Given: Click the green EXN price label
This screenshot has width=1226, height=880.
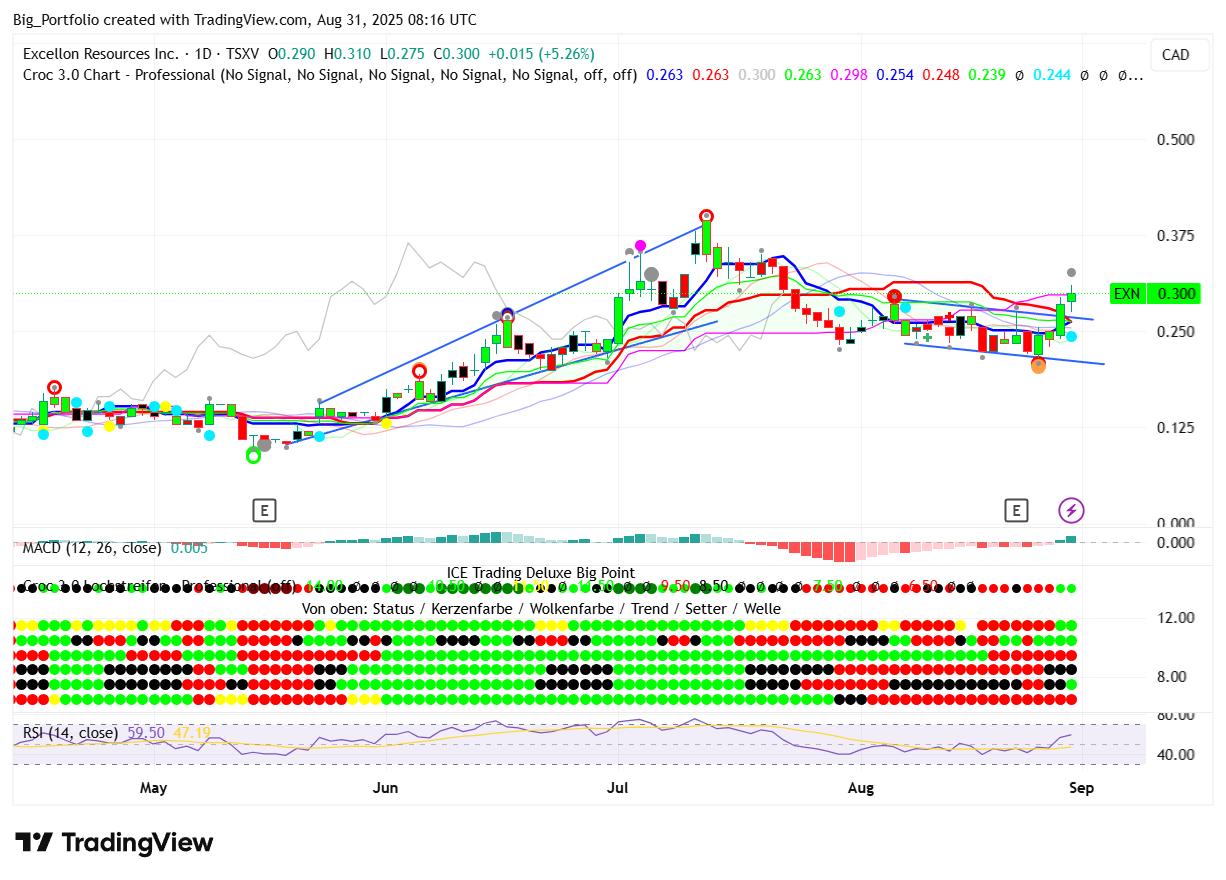Looking at the screenshot, I should click(1127, 293).
